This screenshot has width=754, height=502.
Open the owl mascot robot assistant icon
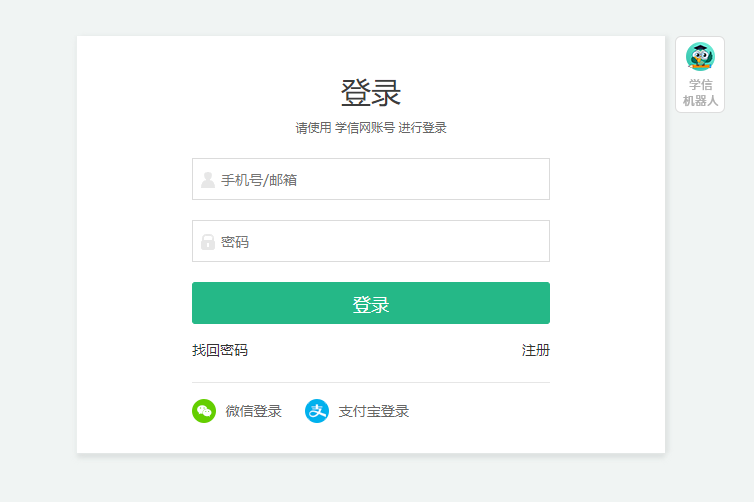pos(700,56)
